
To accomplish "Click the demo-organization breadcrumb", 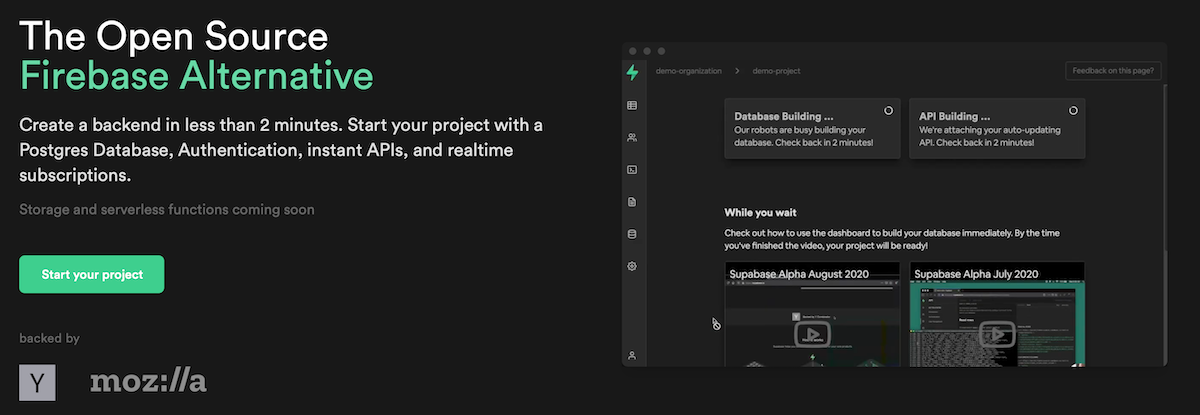I will click(689, 71).
